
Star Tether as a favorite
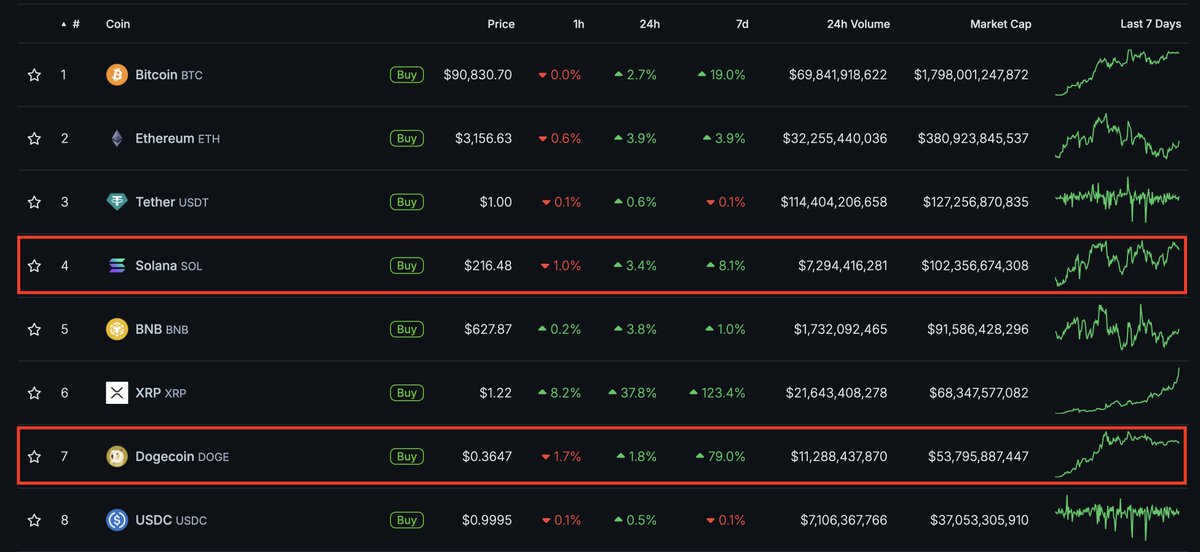[x=34, y=202]
